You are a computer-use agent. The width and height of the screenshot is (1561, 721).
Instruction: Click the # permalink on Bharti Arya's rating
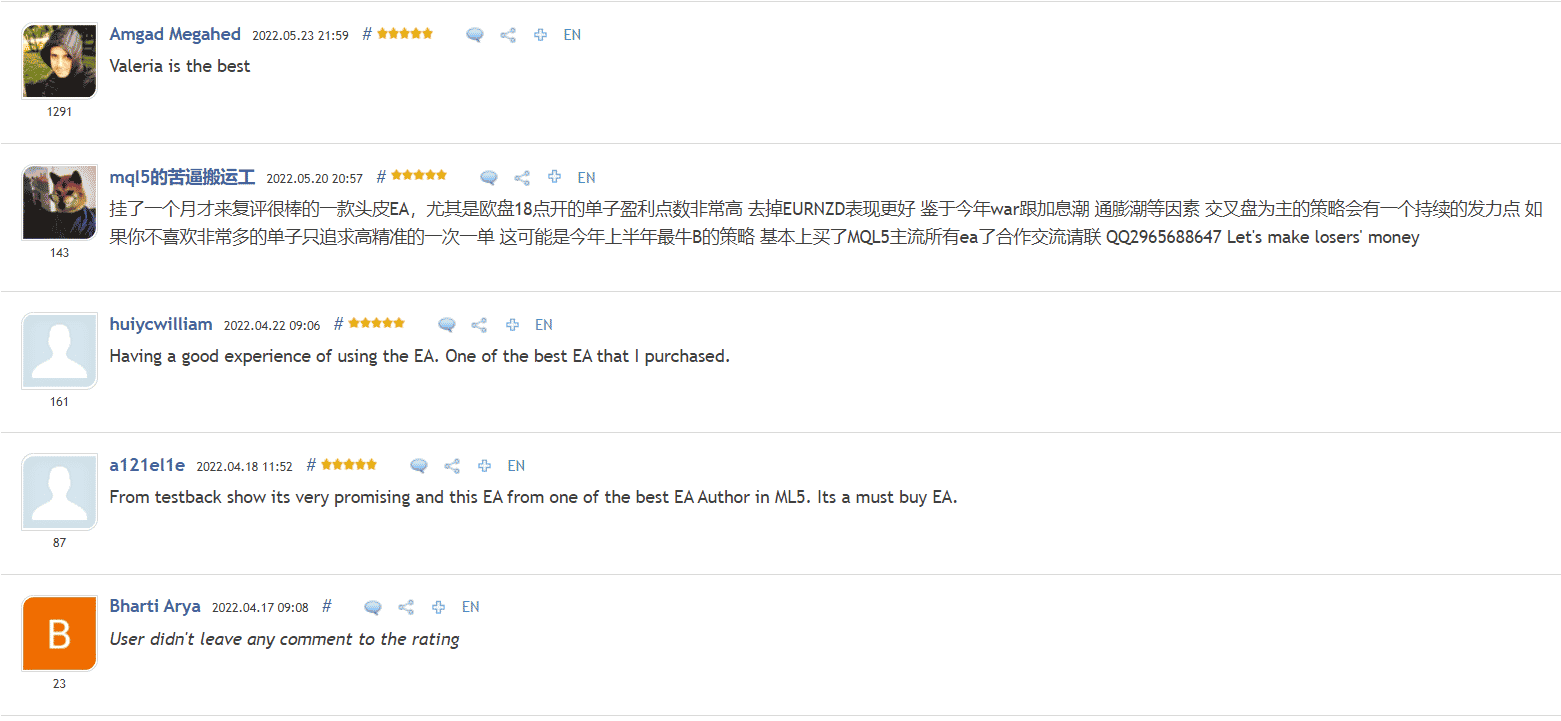pyautogui.click(x=327, y=606)
